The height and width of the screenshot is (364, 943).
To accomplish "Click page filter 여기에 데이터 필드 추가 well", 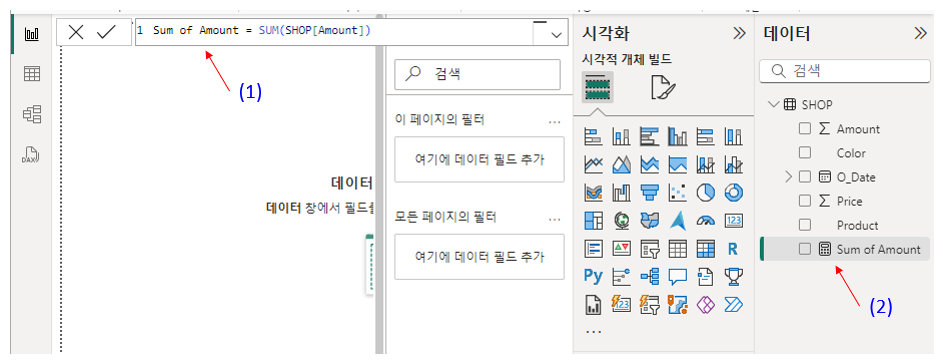I will point(479,159).
